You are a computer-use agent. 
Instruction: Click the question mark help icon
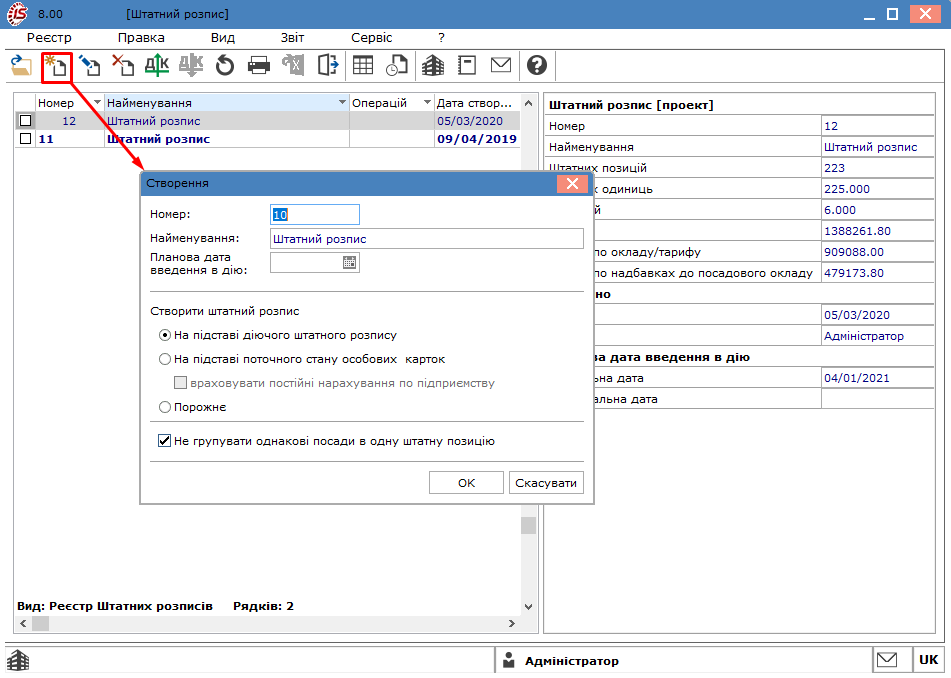coord(537,65)
